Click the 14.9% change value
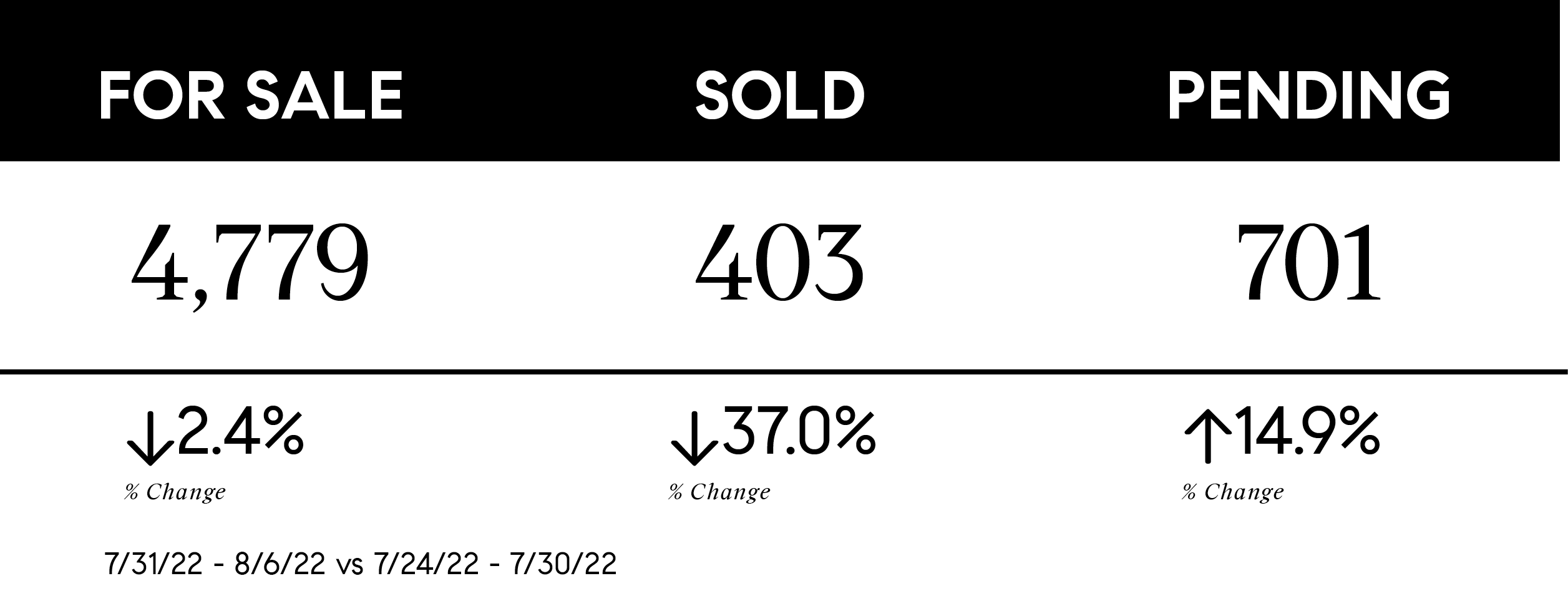The image size is (1568, 601). pyautogui.click(x=1307, y=432)
